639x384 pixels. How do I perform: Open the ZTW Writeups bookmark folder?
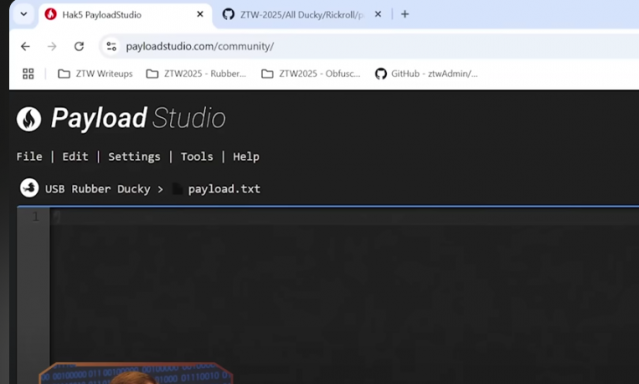95,74
